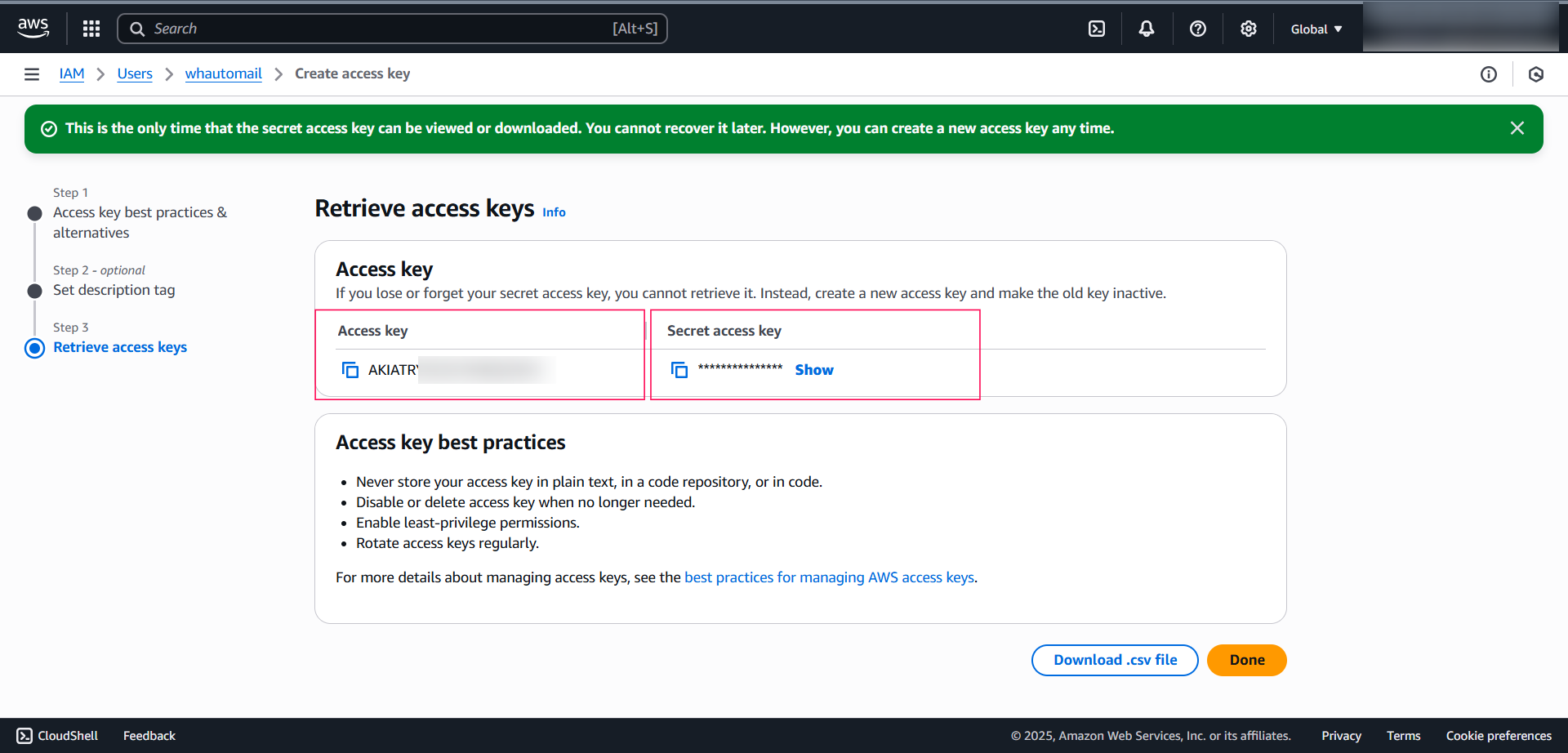Click the AWS logo to return home
Viewport: 1568px width, 753px height.
point(33,27)
